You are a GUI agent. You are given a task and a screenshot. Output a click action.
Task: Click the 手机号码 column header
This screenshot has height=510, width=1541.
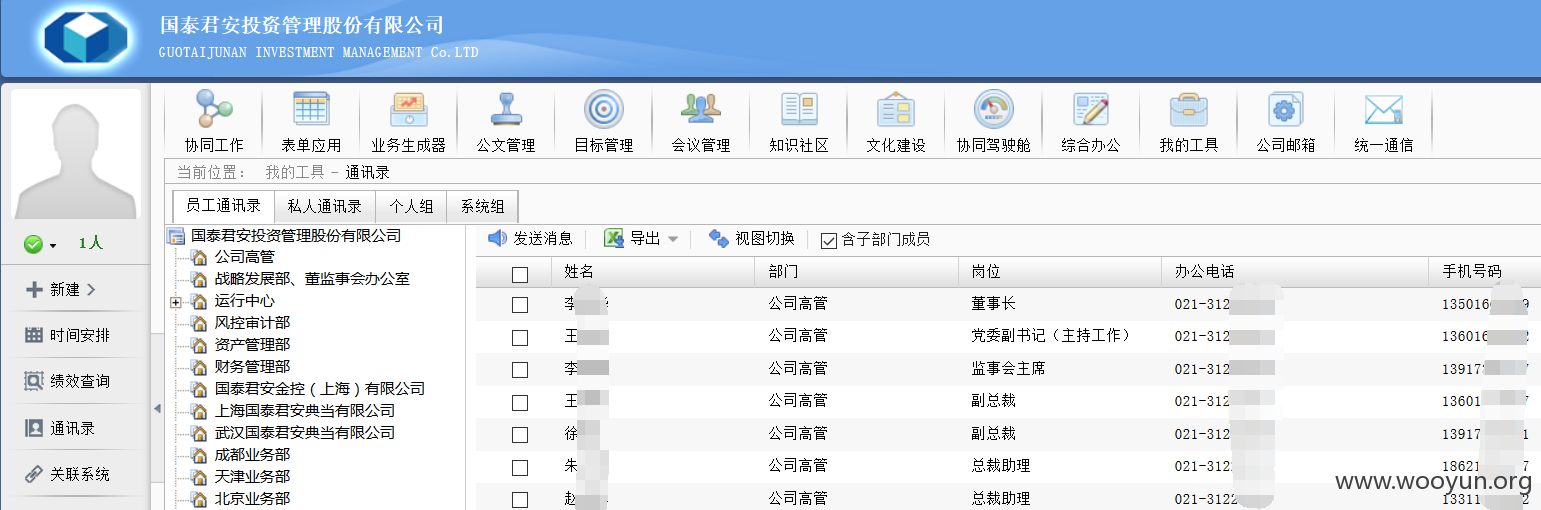tap(1485, 272)
